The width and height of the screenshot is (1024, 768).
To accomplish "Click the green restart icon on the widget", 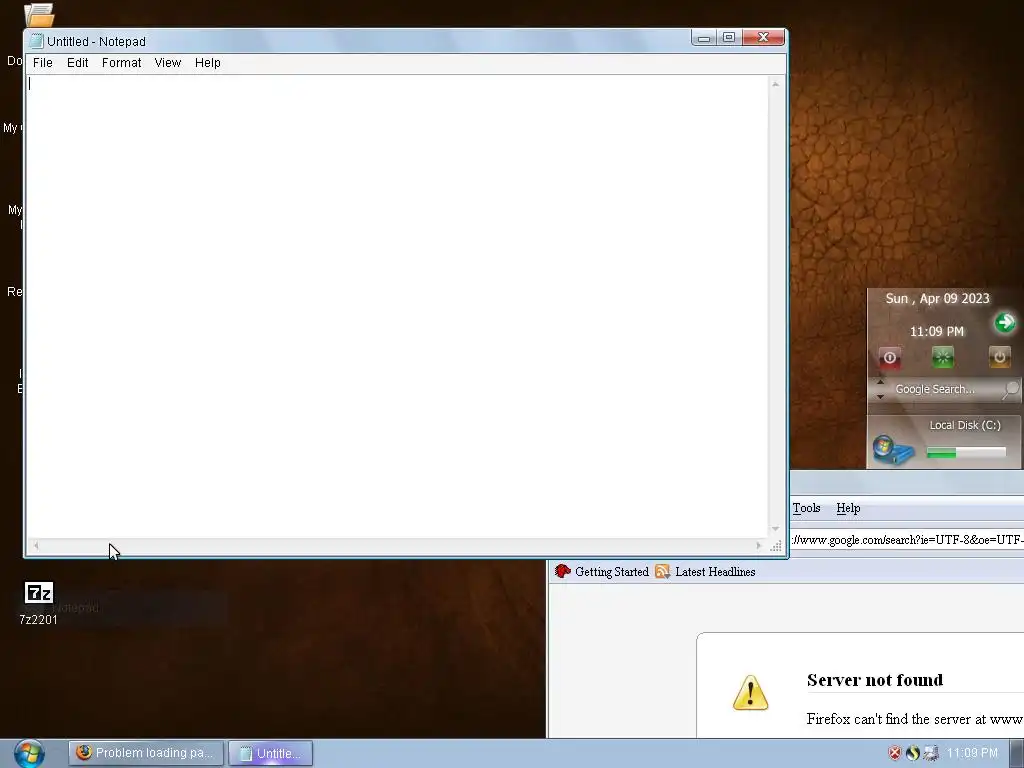I will 943,357.
